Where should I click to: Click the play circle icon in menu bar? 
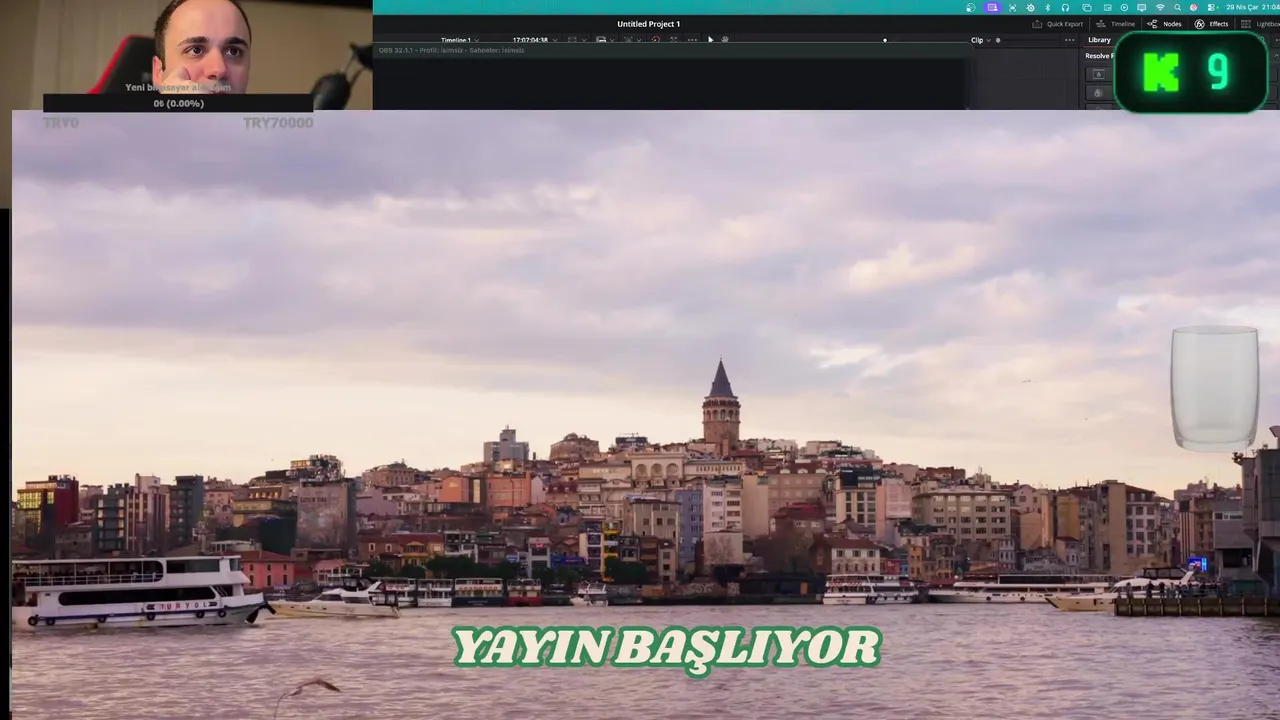(1124, 7)
